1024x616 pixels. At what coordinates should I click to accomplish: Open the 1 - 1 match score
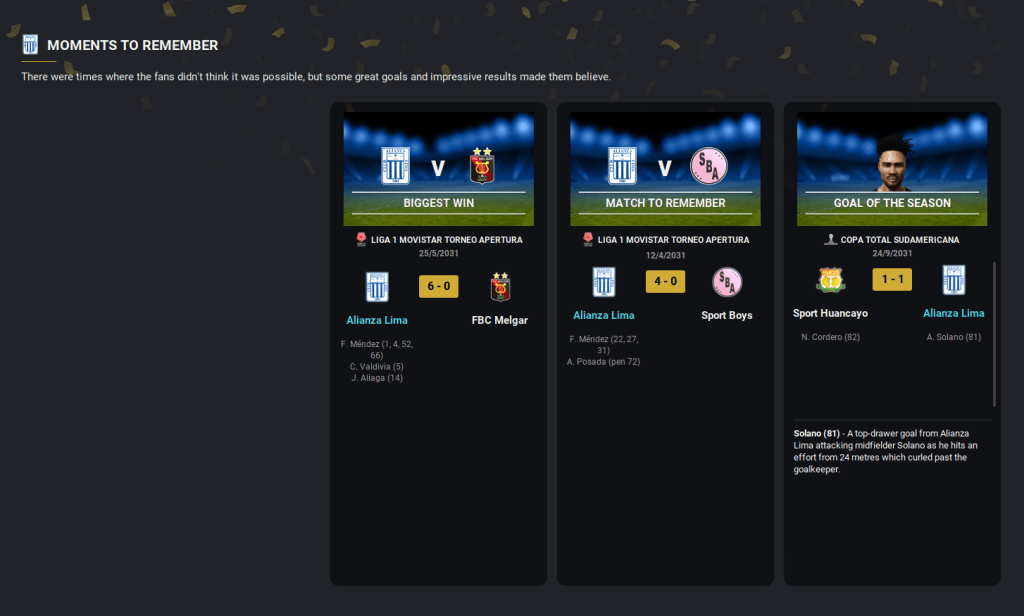pos(892,280)
